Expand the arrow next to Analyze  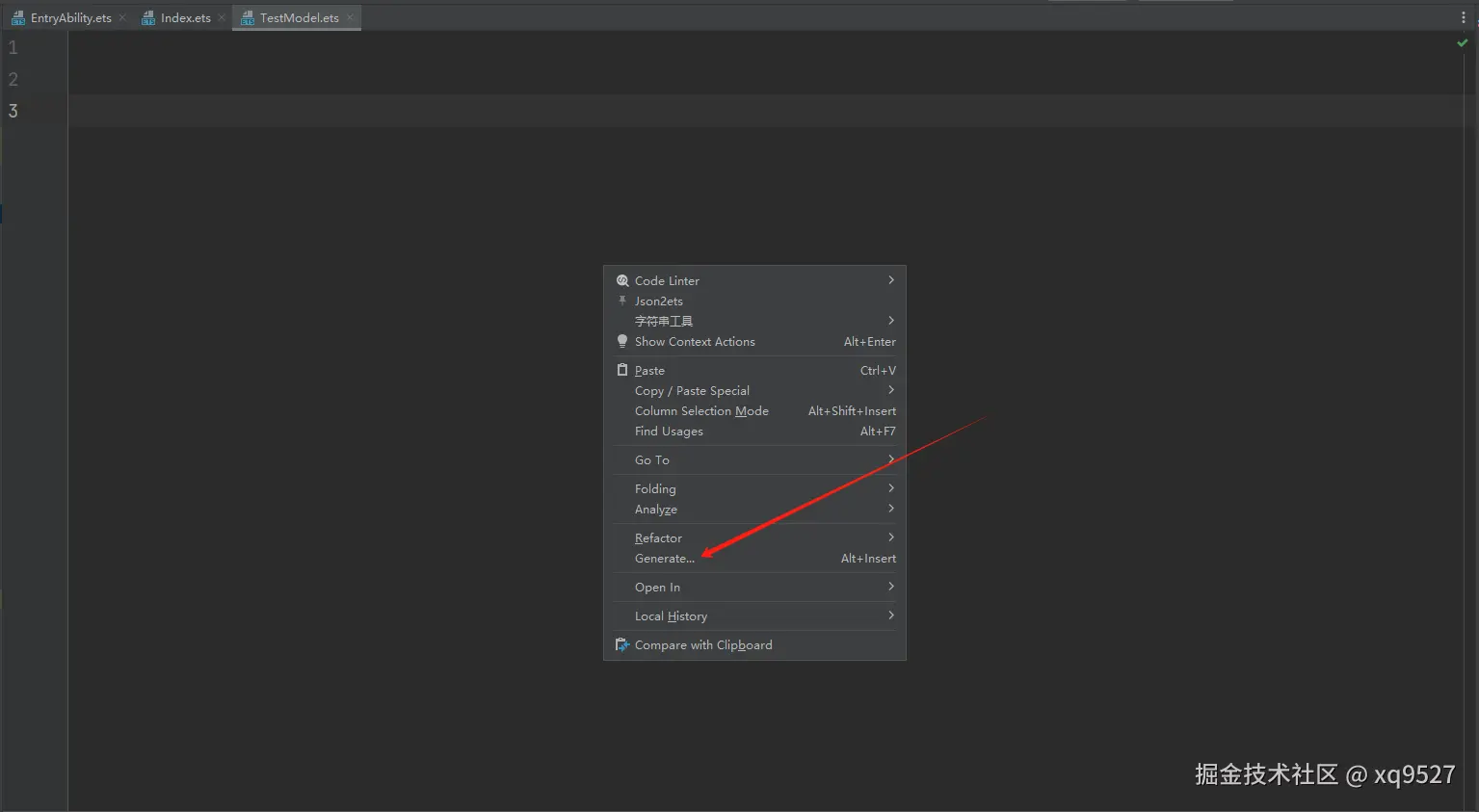click(891, 509)
